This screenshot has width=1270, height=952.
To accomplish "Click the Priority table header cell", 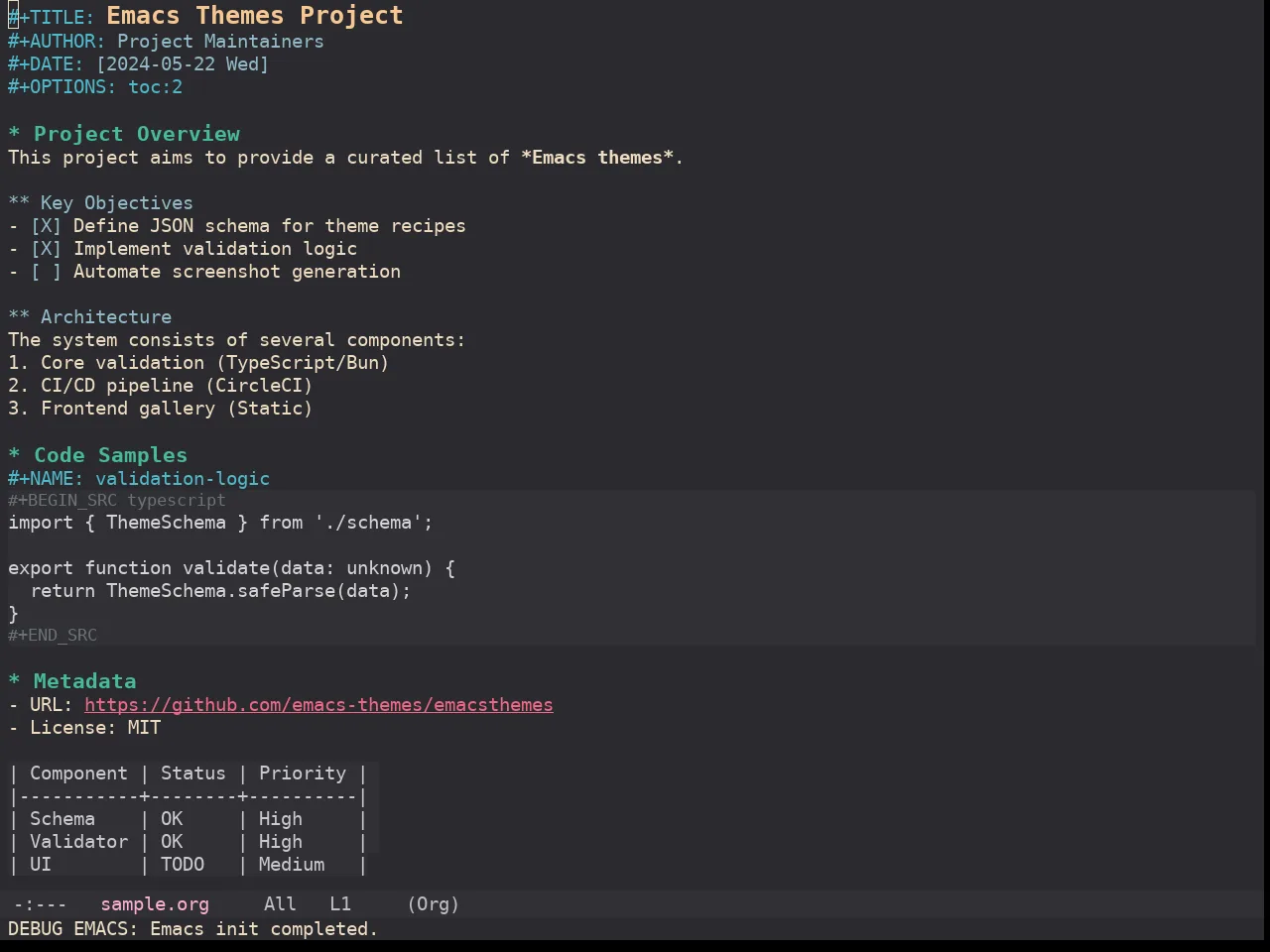I will point(303,773).
